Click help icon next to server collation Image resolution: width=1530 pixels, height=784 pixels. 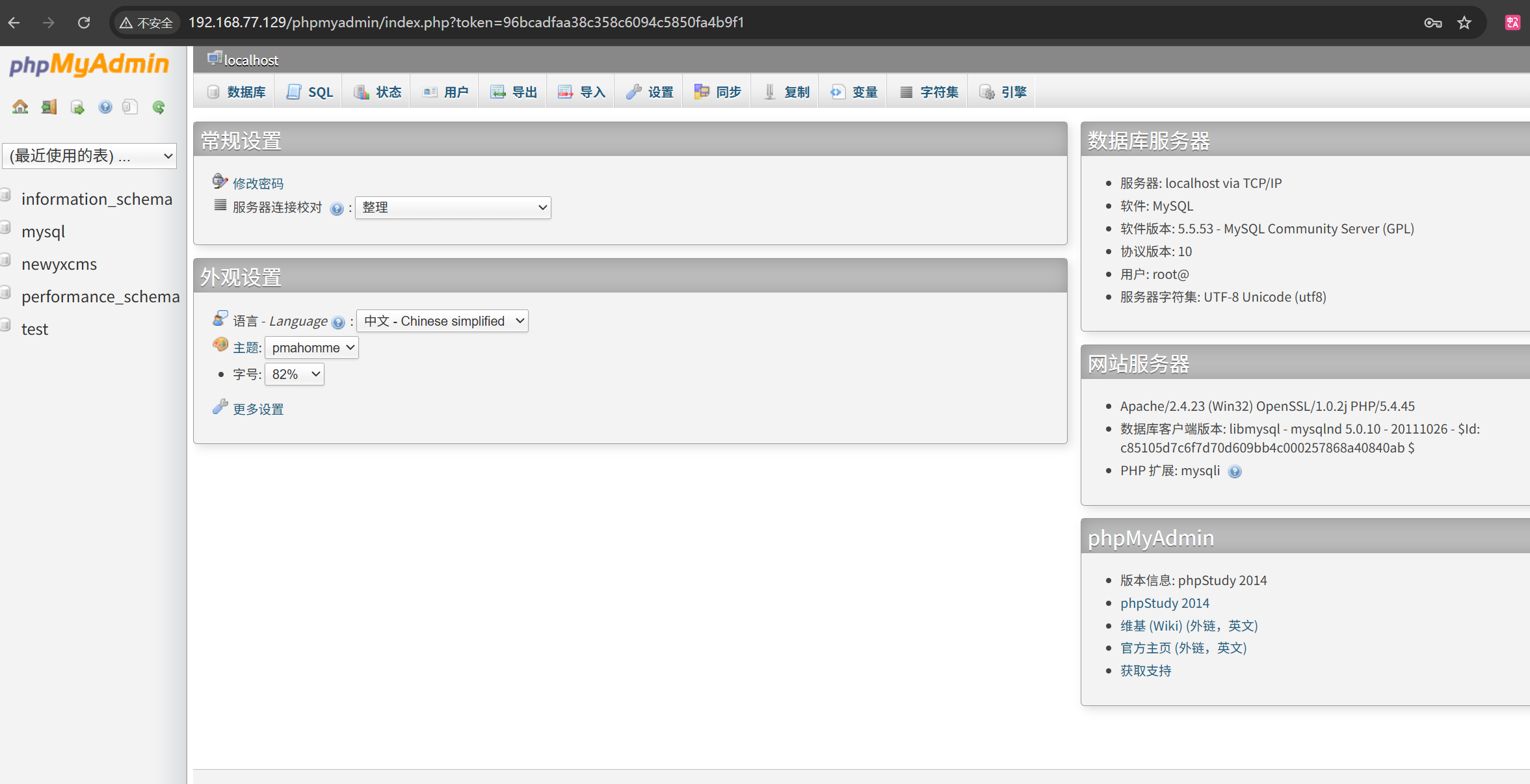click(336, 209)
